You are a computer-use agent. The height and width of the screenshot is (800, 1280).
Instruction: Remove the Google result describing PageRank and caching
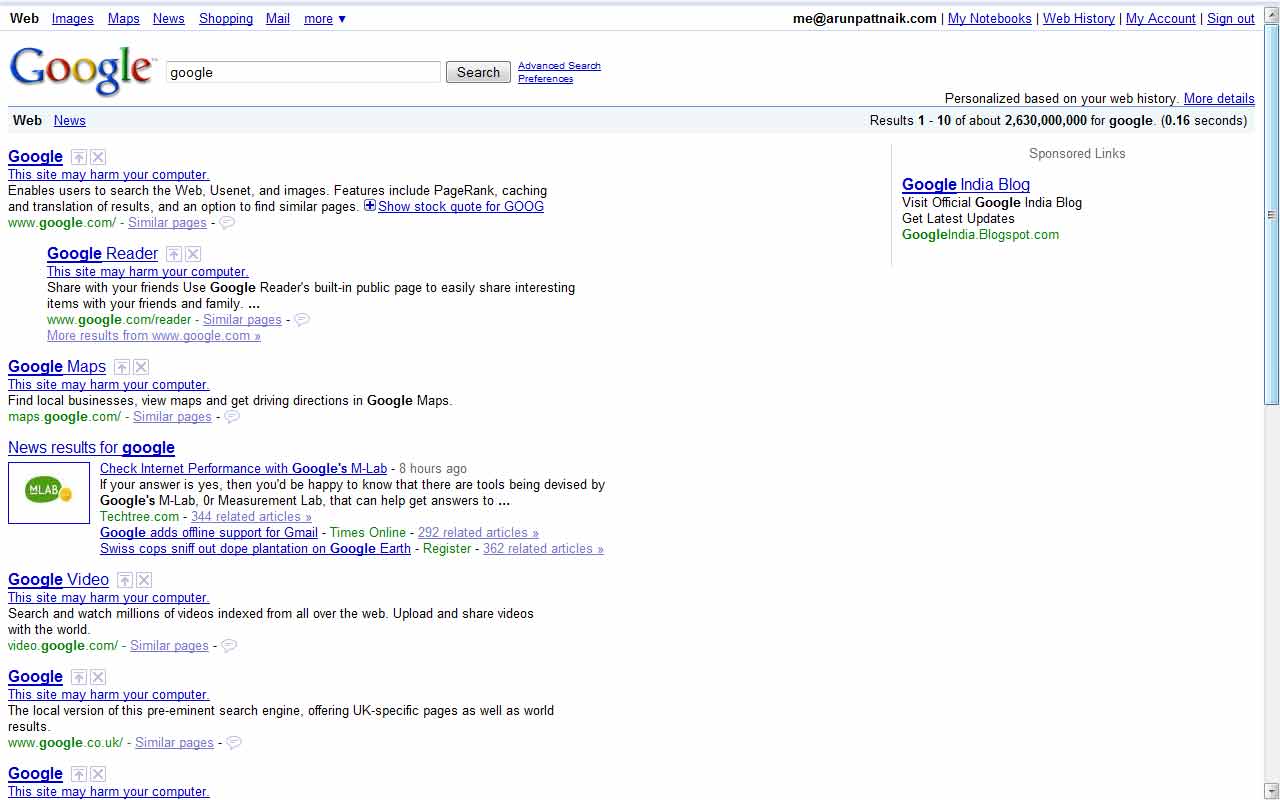[98, 157]
